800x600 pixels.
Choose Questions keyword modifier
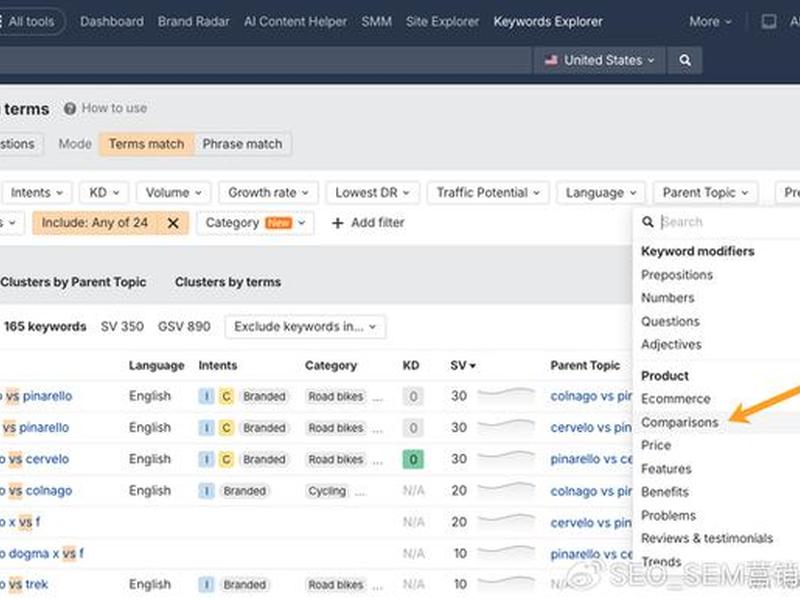pyautogui.click(x=670, y=321)
